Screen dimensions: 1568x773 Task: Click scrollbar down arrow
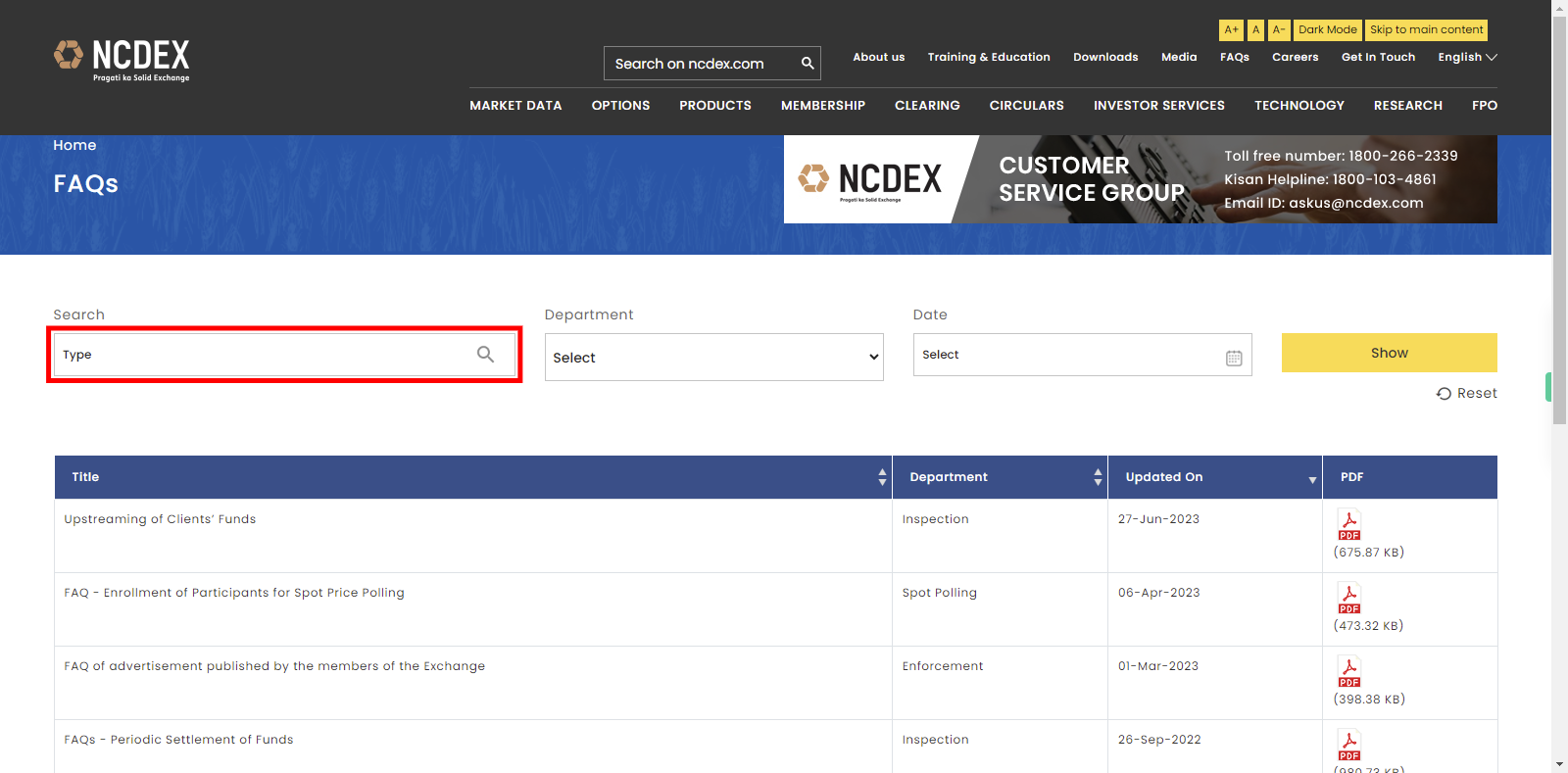point(1559,764)
